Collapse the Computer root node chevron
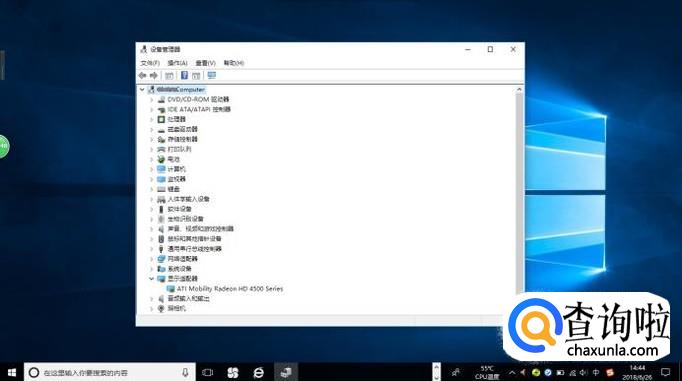The height and width of the screenshot is (381, 682). [142, 90]
